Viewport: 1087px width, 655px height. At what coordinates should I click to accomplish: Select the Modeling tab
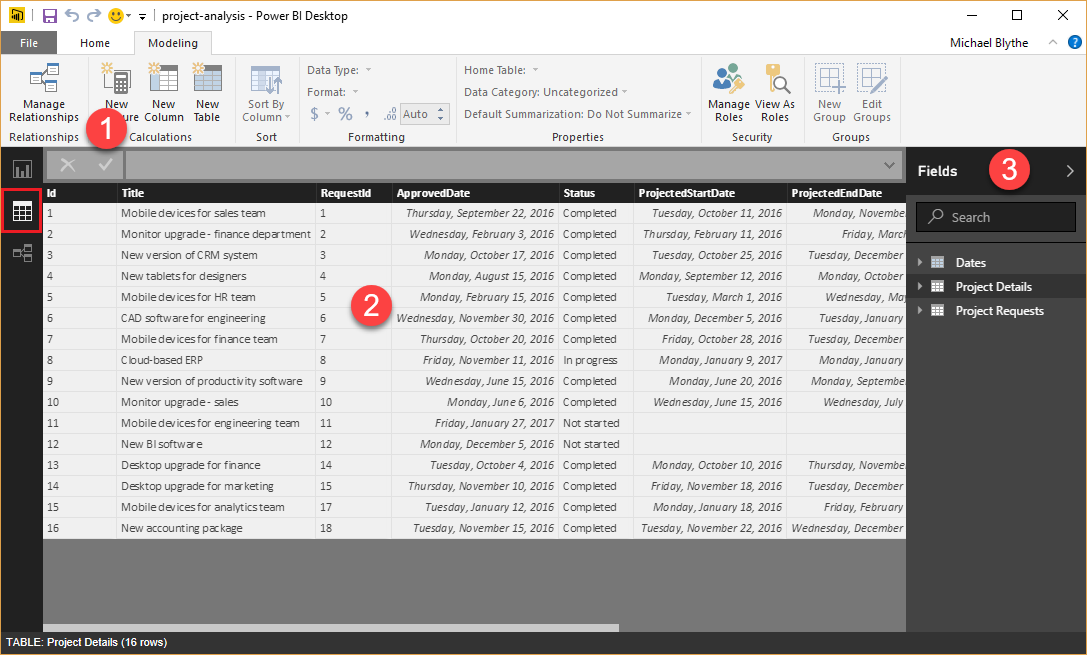(173, 43)
